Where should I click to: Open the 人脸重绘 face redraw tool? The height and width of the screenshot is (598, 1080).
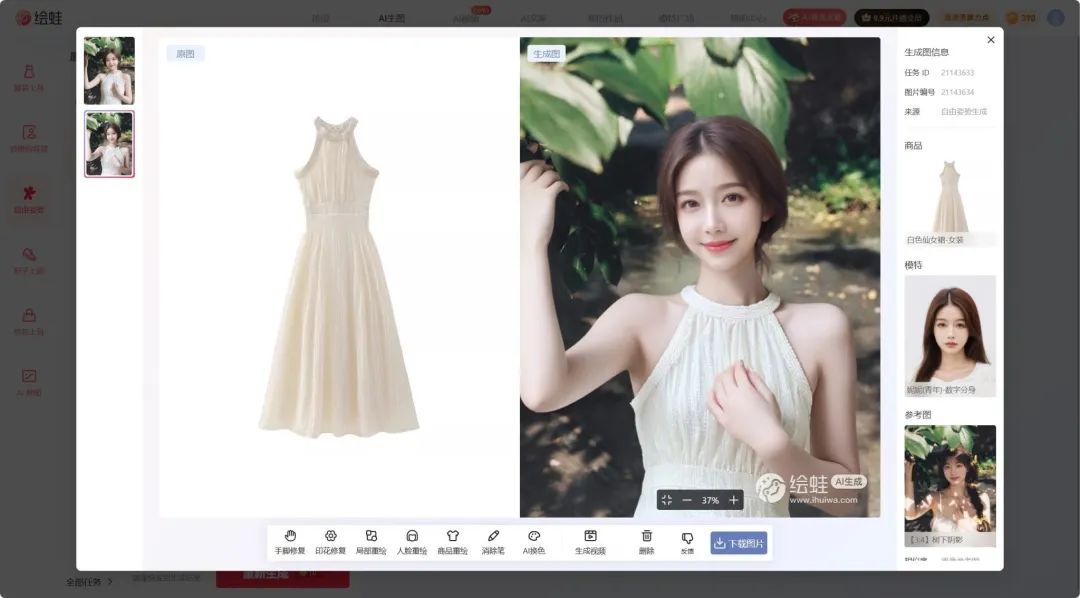[x=412, y=542]
